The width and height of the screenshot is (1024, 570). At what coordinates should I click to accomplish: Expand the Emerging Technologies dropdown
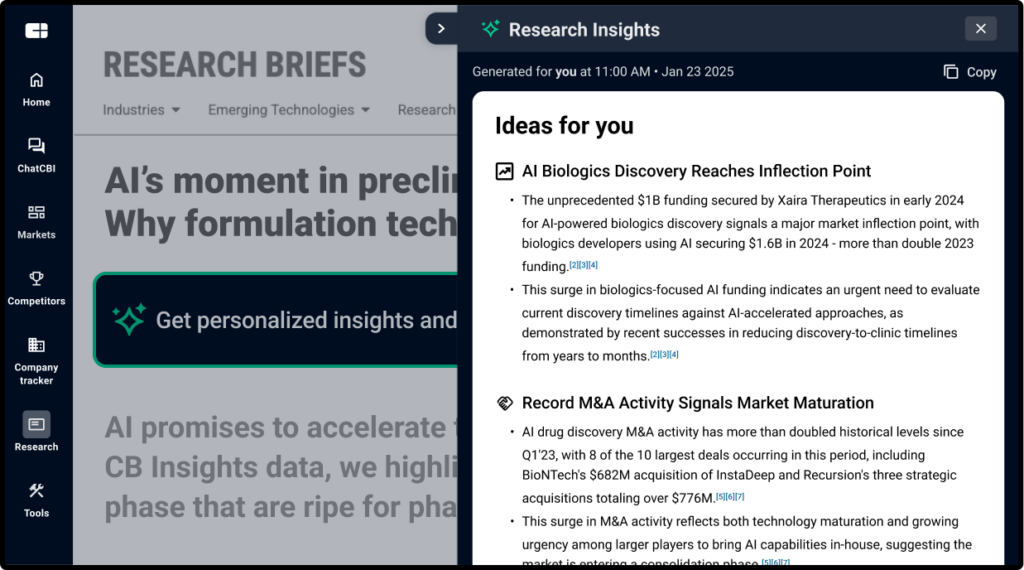click(289, 110)
